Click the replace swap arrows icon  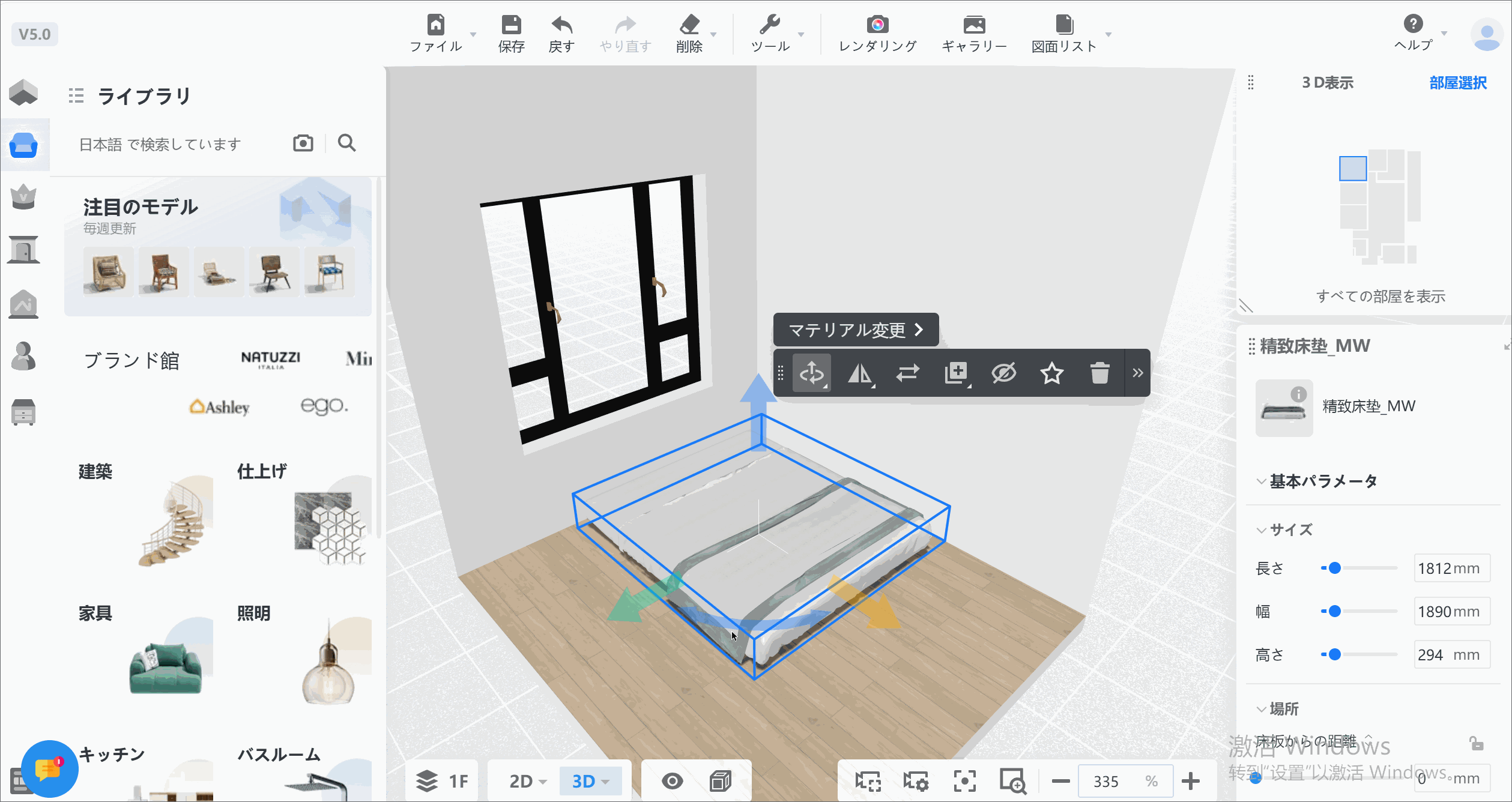click(x=908, y=373)
